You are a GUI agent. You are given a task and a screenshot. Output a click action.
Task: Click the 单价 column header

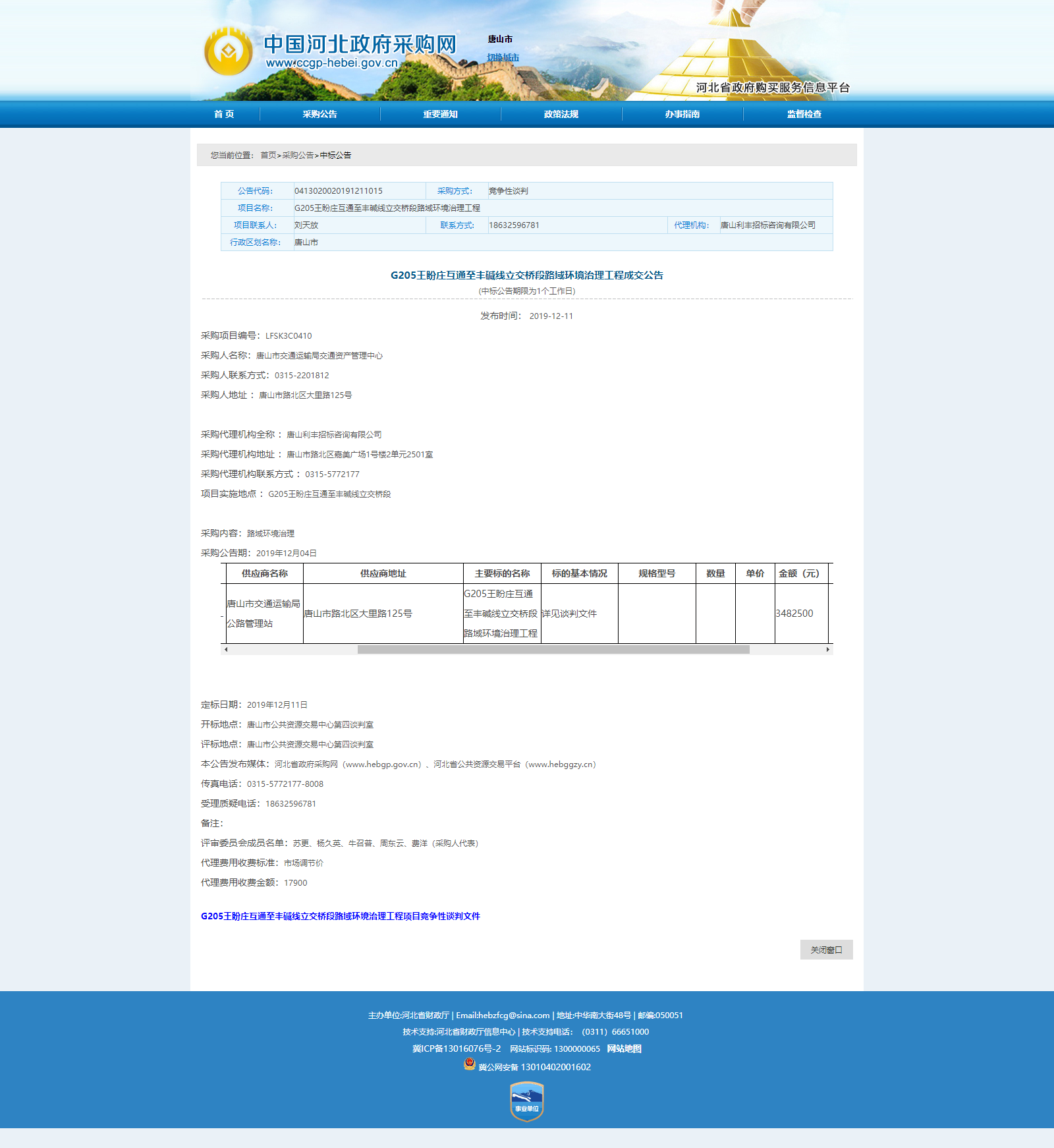[755, 573]
